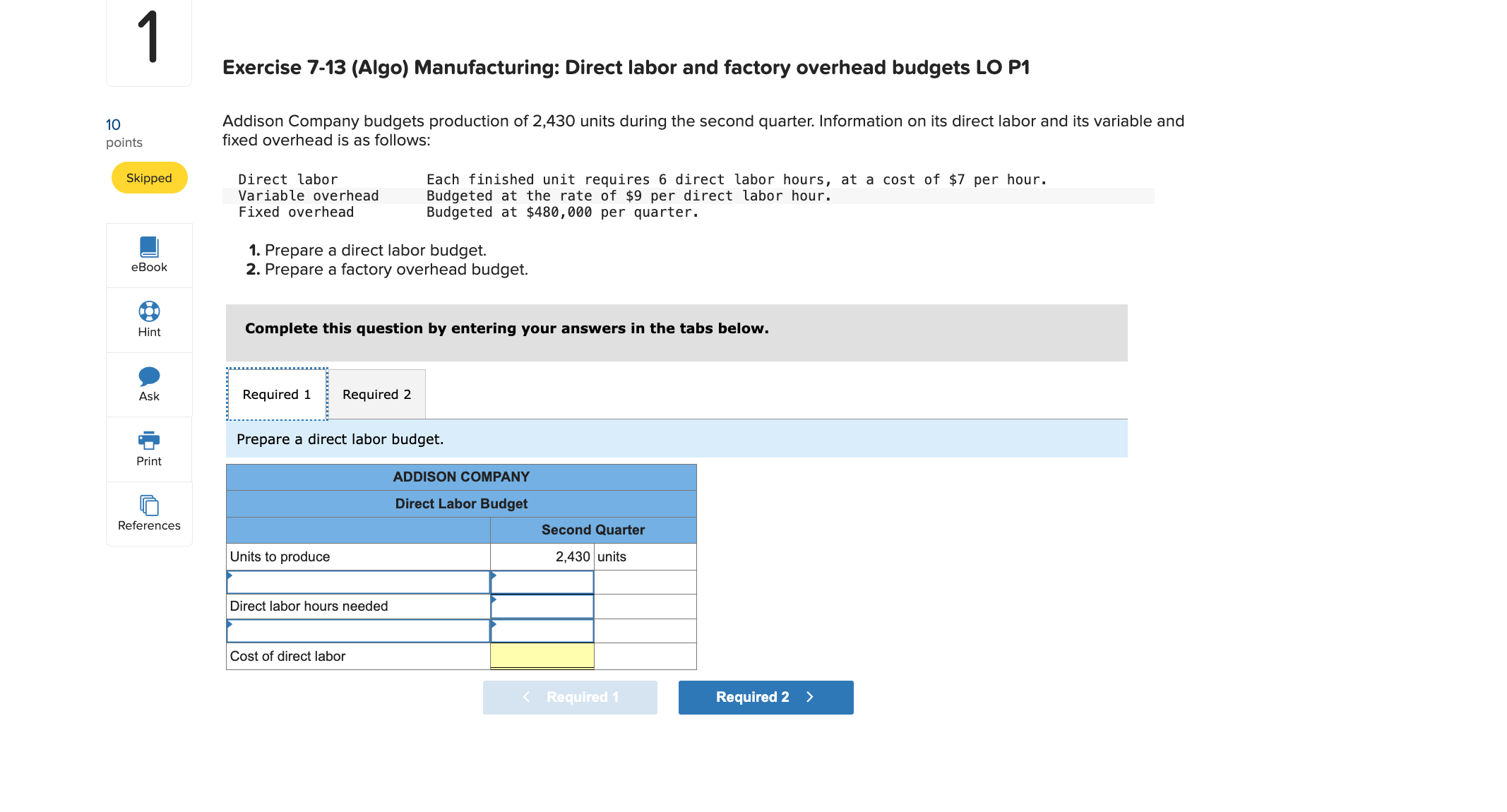Select value cell under the 2,430 units amount
The width and height of the screenshot is (1507, 812).
click(x=542, y=583)
